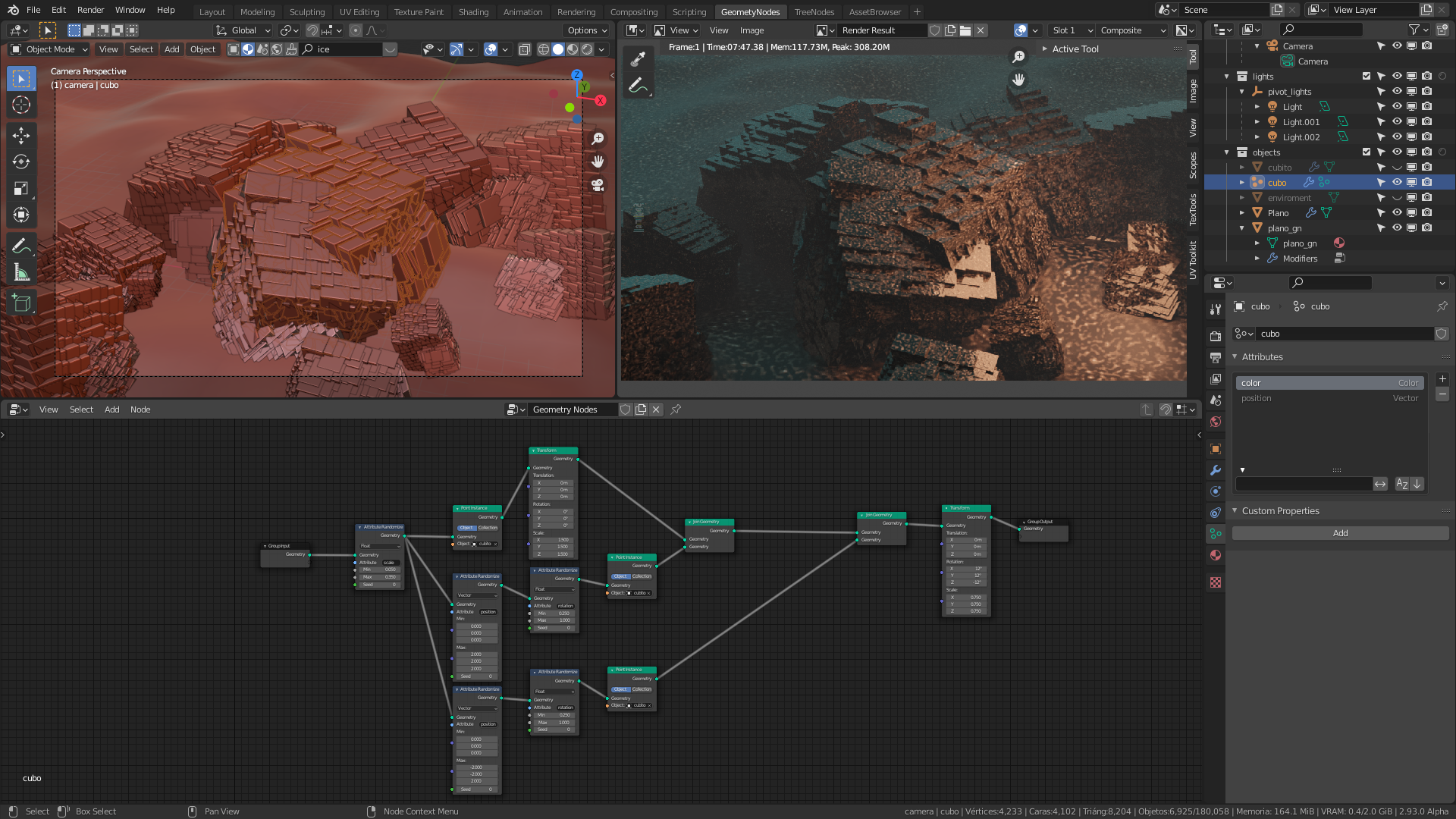Click the image editor pan hand icon

(1018, 80)
